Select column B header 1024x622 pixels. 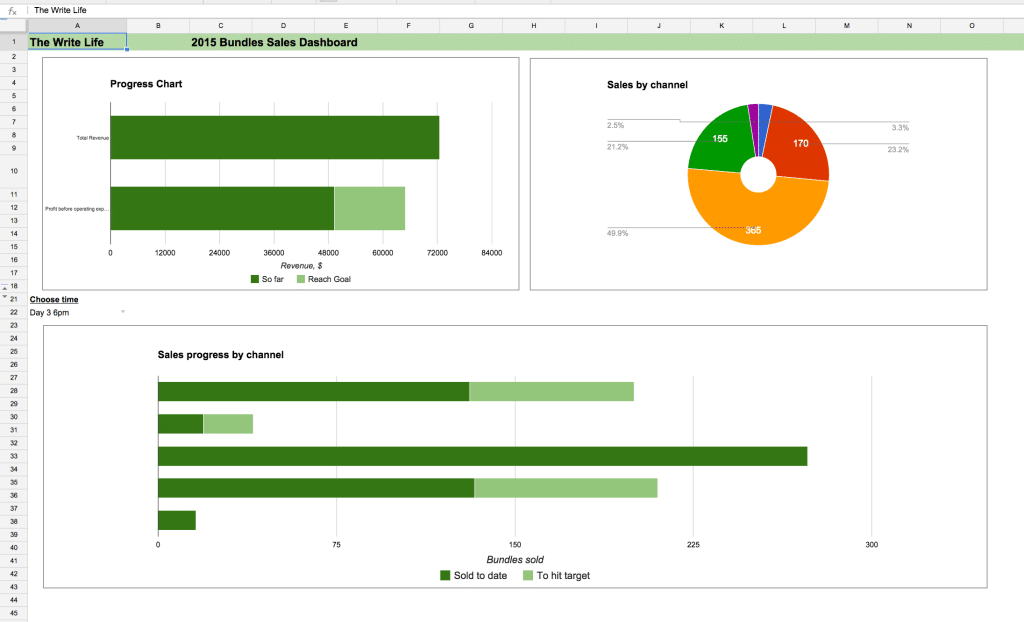157,25
